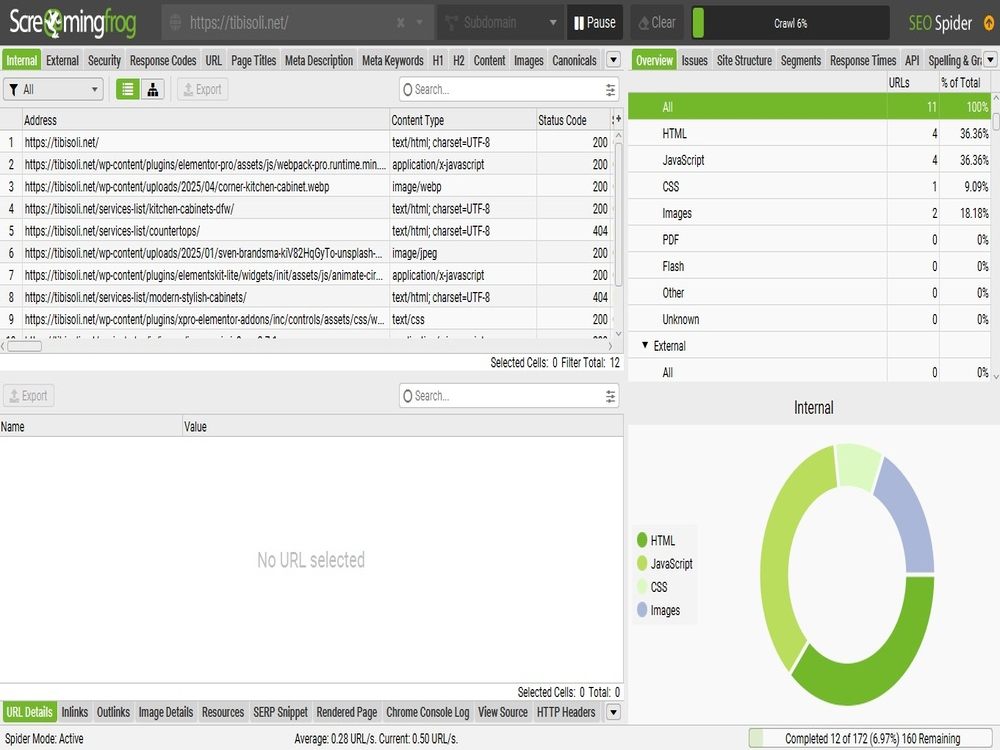This screenshot has height=750, width=1000.
Task: Click the Completed 12 of 172 progress bar
Action: pyautogui.click(x=872, y=739)
